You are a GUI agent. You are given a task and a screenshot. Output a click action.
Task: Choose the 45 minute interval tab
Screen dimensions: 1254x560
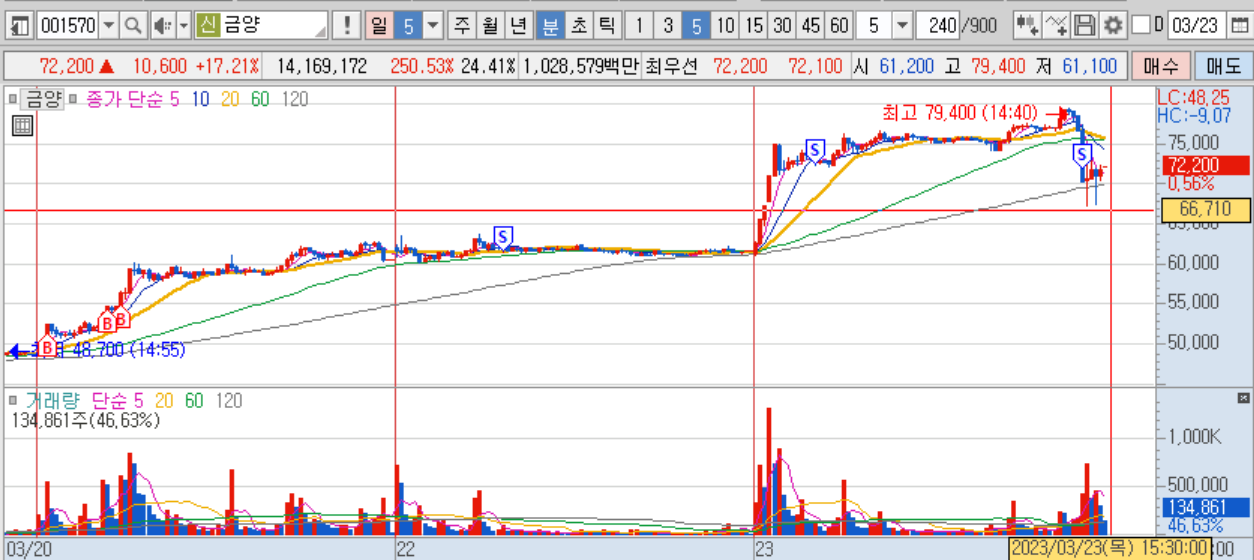point(811,25)
